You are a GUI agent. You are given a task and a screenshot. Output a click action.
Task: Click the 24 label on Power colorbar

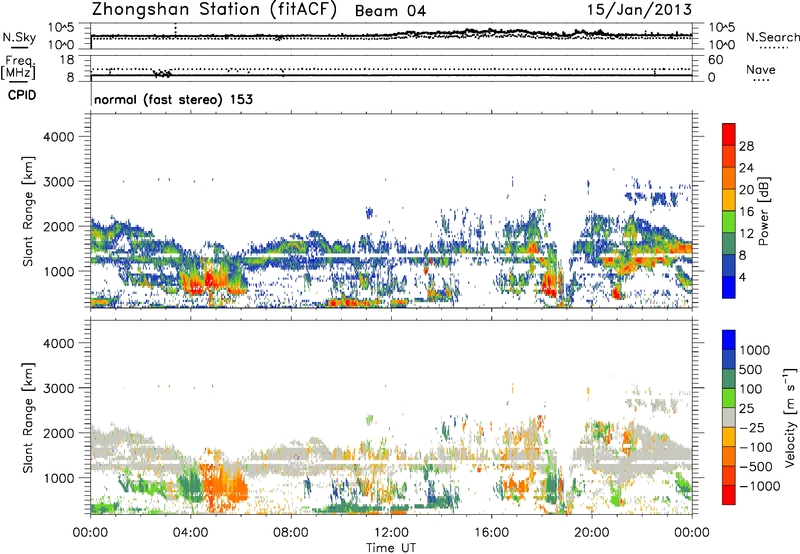pyautogui.click(x=746, y=168)
